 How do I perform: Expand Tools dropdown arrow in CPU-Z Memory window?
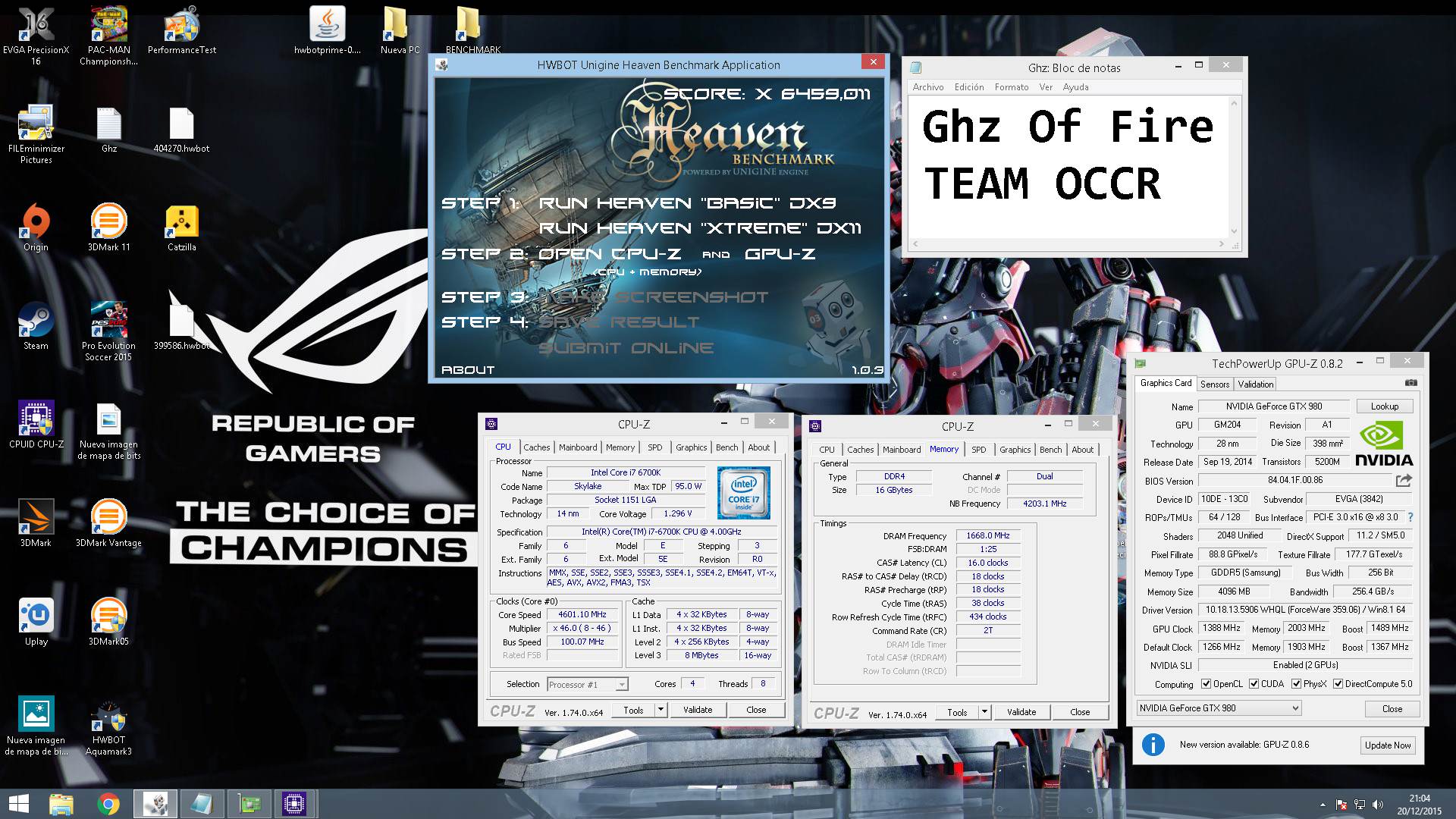984,712
